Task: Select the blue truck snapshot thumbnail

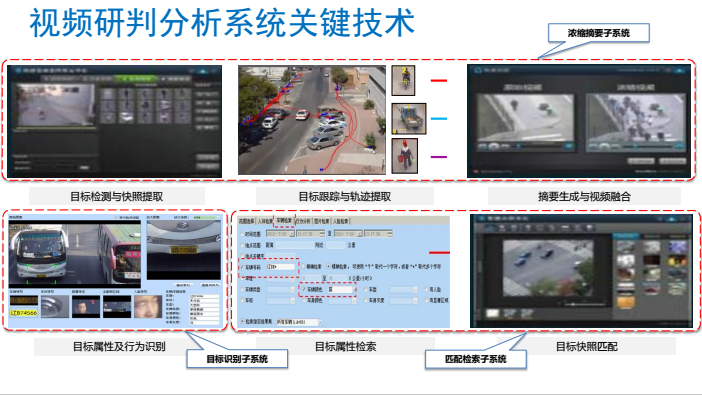Action: [409, 119]
